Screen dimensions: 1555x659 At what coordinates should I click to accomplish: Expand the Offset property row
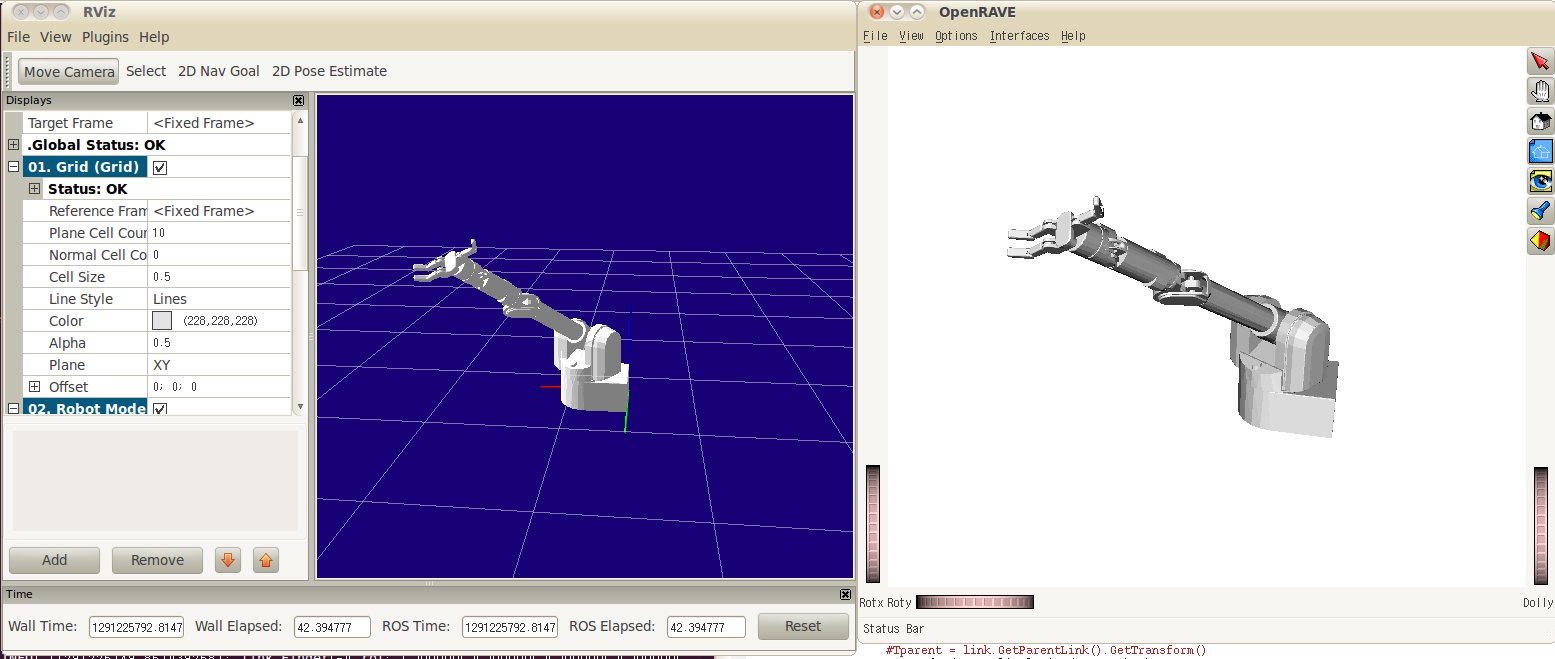click(35, 387)
